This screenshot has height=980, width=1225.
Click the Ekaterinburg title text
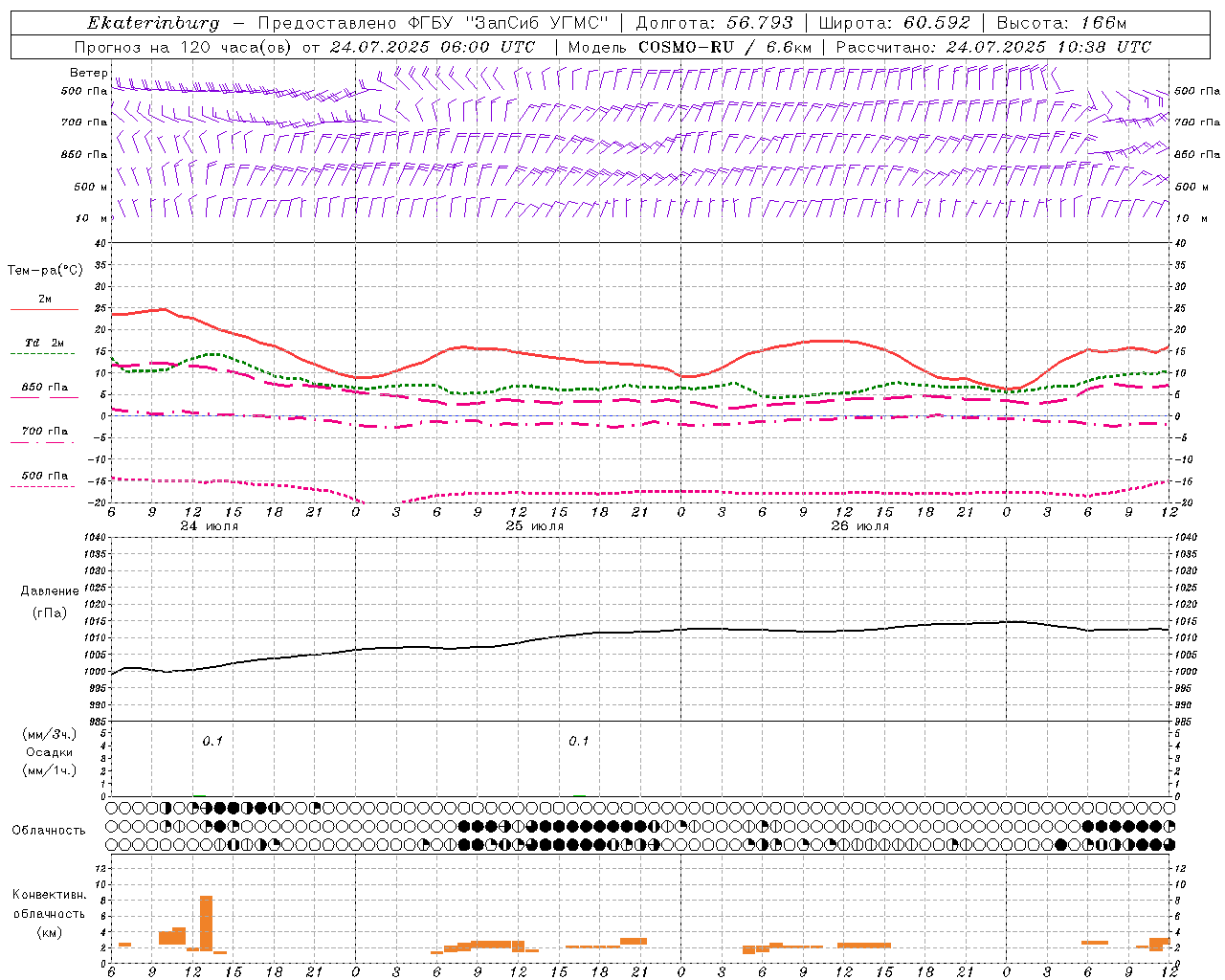coord(153,23)
